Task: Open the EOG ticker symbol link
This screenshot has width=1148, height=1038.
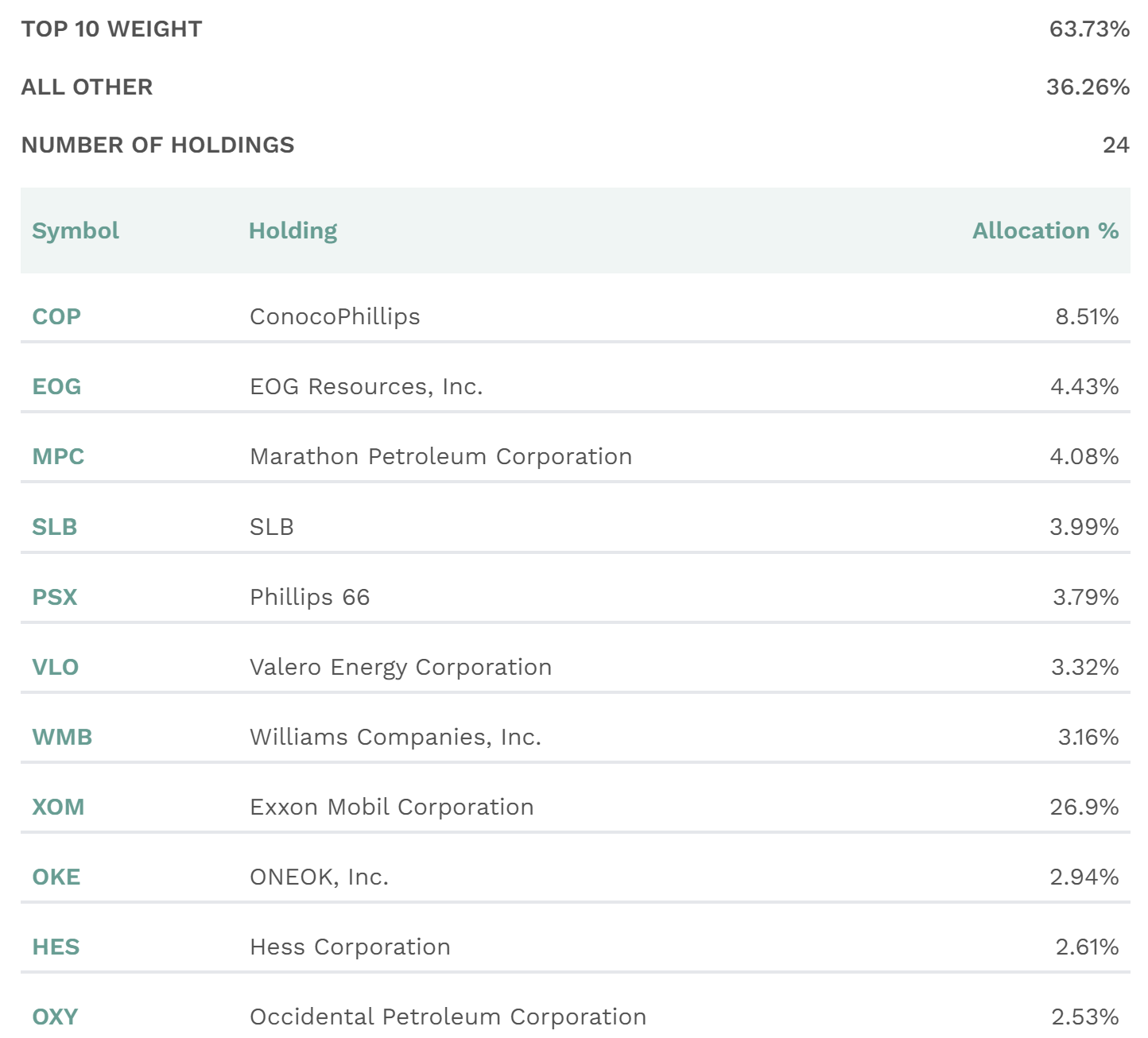Action: coord(56,386)
